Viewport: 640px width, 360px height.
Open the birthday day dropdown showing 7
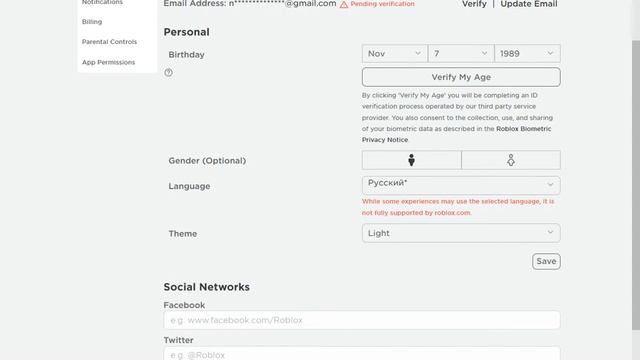461,53
